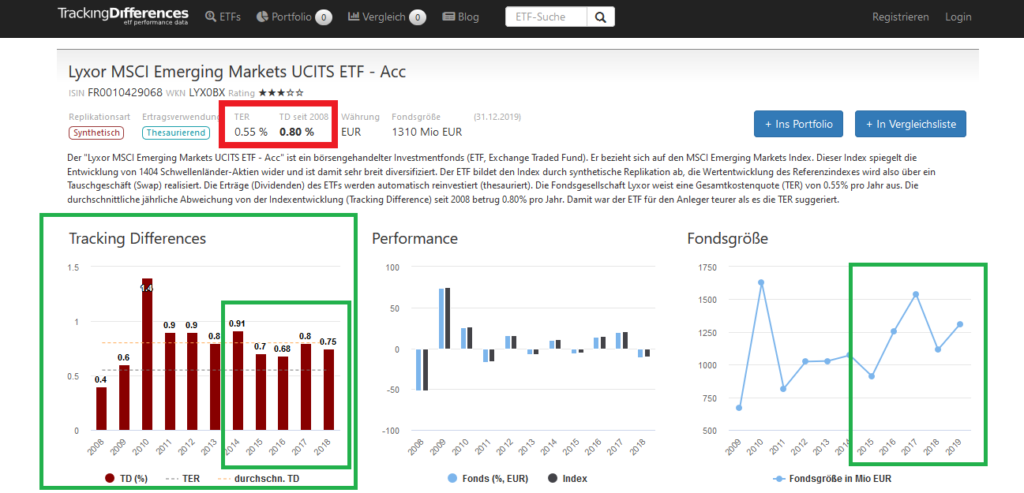The width and height of the screenshot is (1024, 493).
Task: Toggle Fonds (%, EUR) legend entry
Action: click(x=488, y=479)
